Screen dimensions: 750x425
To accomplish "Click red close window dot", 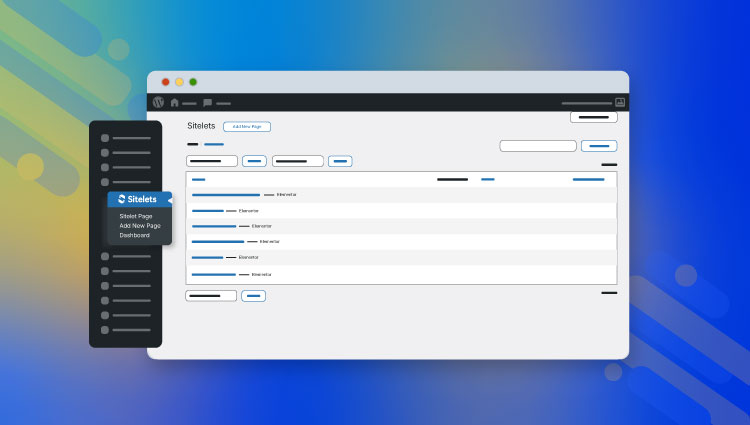I will [x=165, y=82].
